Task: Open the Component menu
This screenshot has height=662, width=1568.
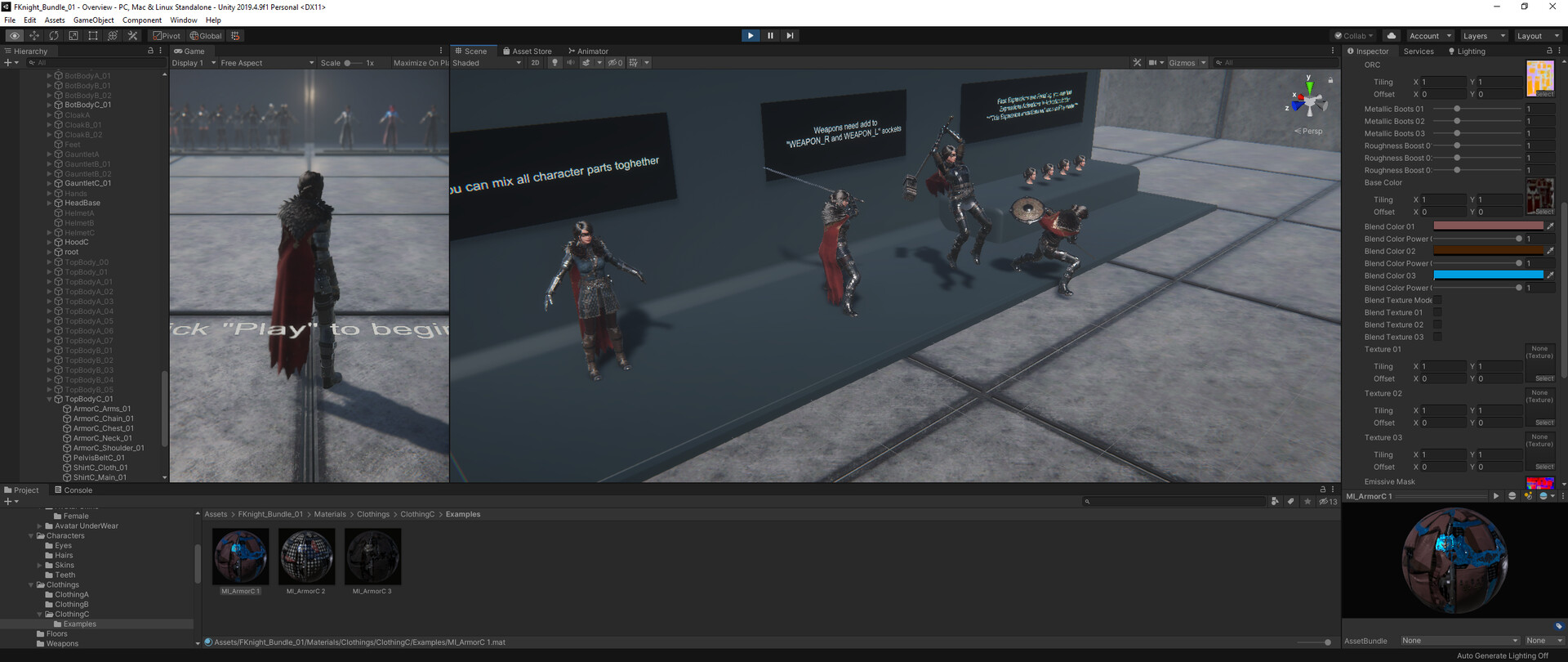Action: pos(142,20)
